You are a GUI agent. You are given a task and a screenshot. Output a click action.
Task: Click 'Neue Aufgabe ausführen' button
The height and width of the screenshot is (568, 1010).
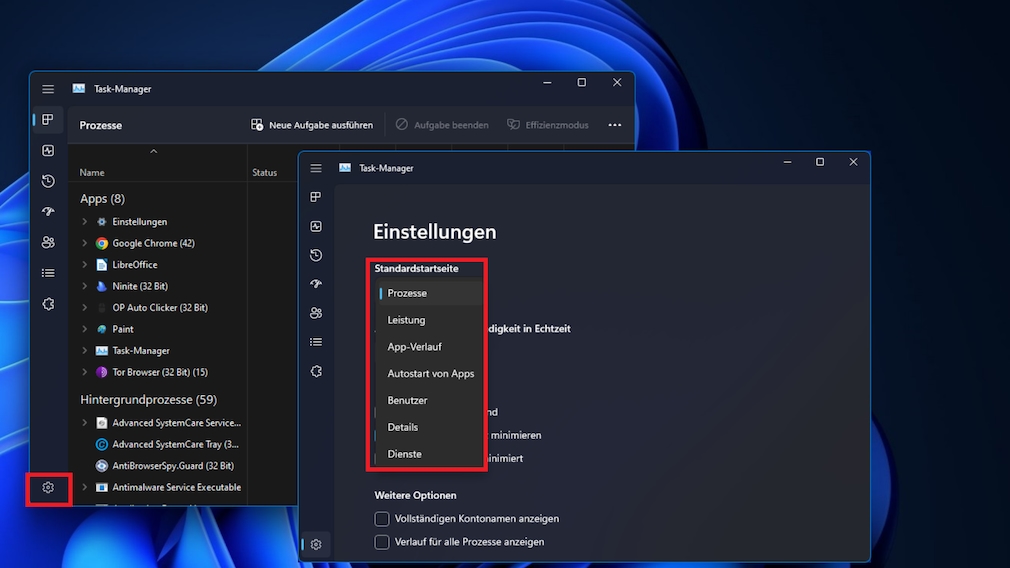[311, 125]
